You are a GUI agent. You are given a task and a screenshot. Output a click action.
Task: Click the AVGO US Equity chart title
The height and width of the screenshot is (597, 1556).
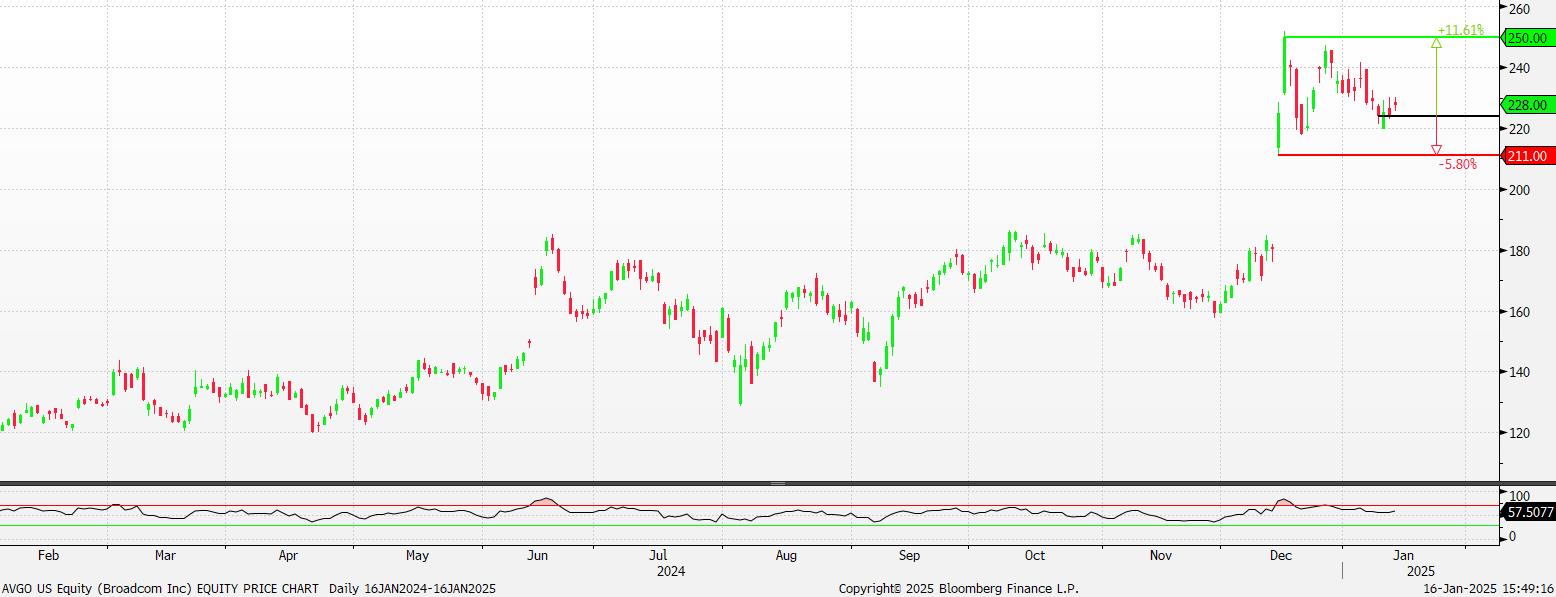[248, 589]
